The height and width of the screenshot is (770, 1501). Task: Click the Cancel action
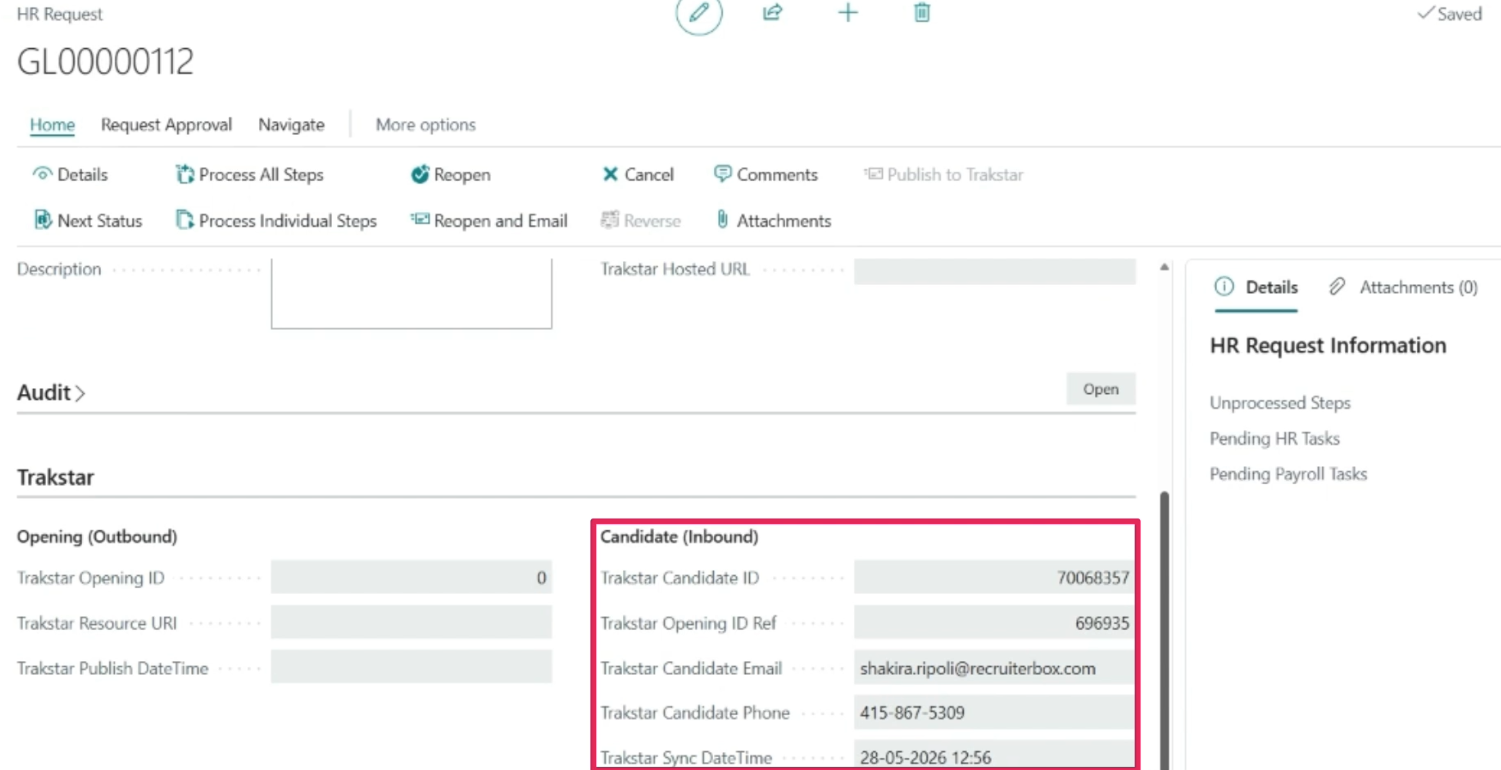(638, 174)
